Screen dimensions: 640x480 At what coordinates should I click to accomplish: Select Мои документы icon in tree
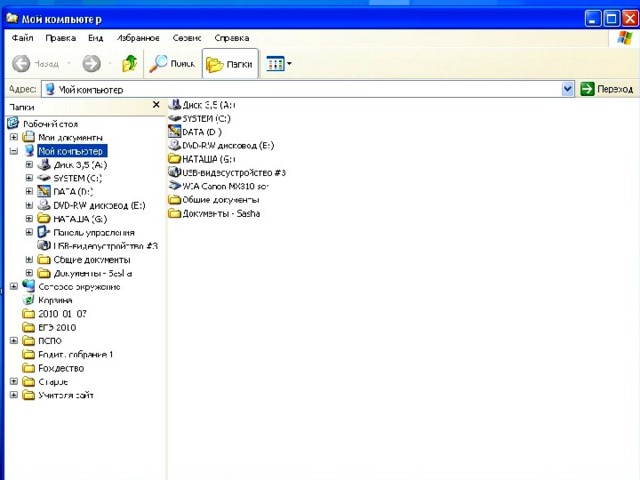point(29,137)
